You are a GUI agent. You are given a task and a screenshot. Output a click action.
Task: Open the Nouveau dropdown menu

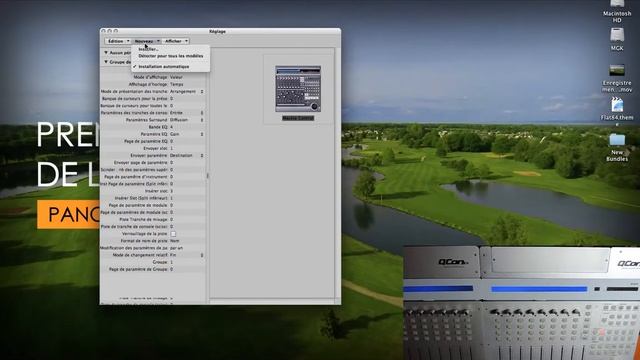point(147,41)
